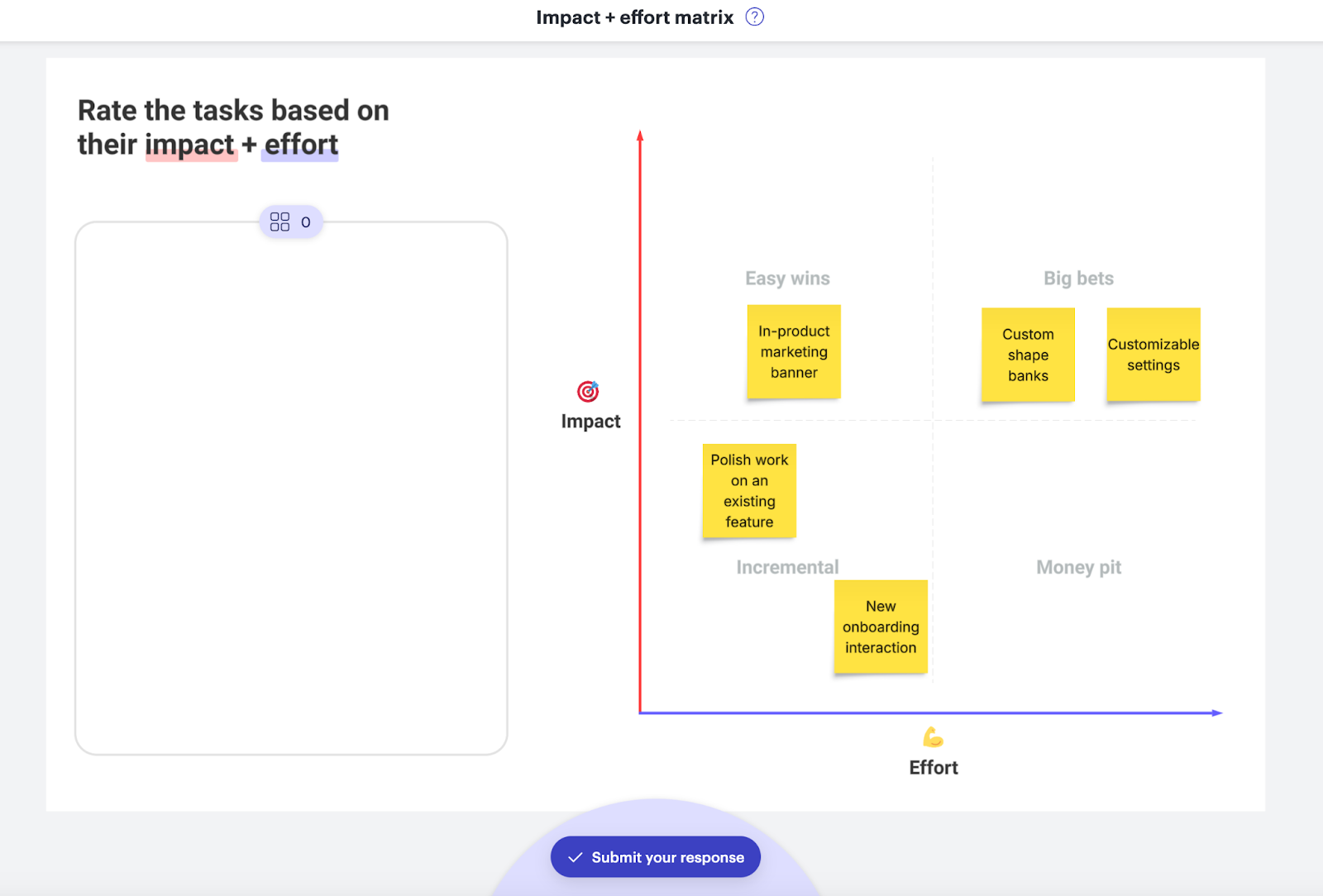Screen dimensions: 1323x896
Task: Select the Customizable settings sticky note
Action: coord(1153,355)
